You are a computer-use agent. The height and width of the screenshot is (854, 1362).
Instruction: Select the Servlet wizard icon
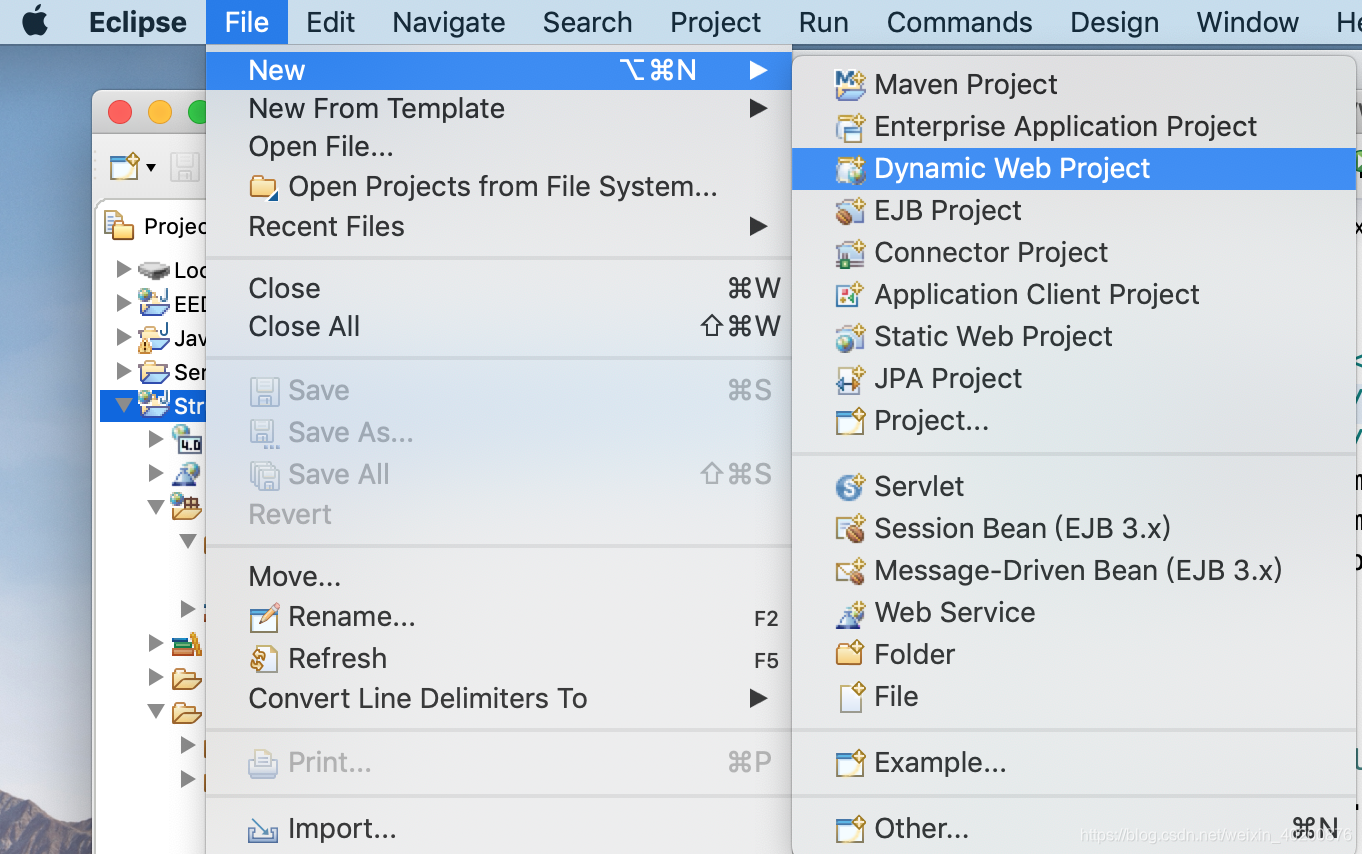point(849,486)
